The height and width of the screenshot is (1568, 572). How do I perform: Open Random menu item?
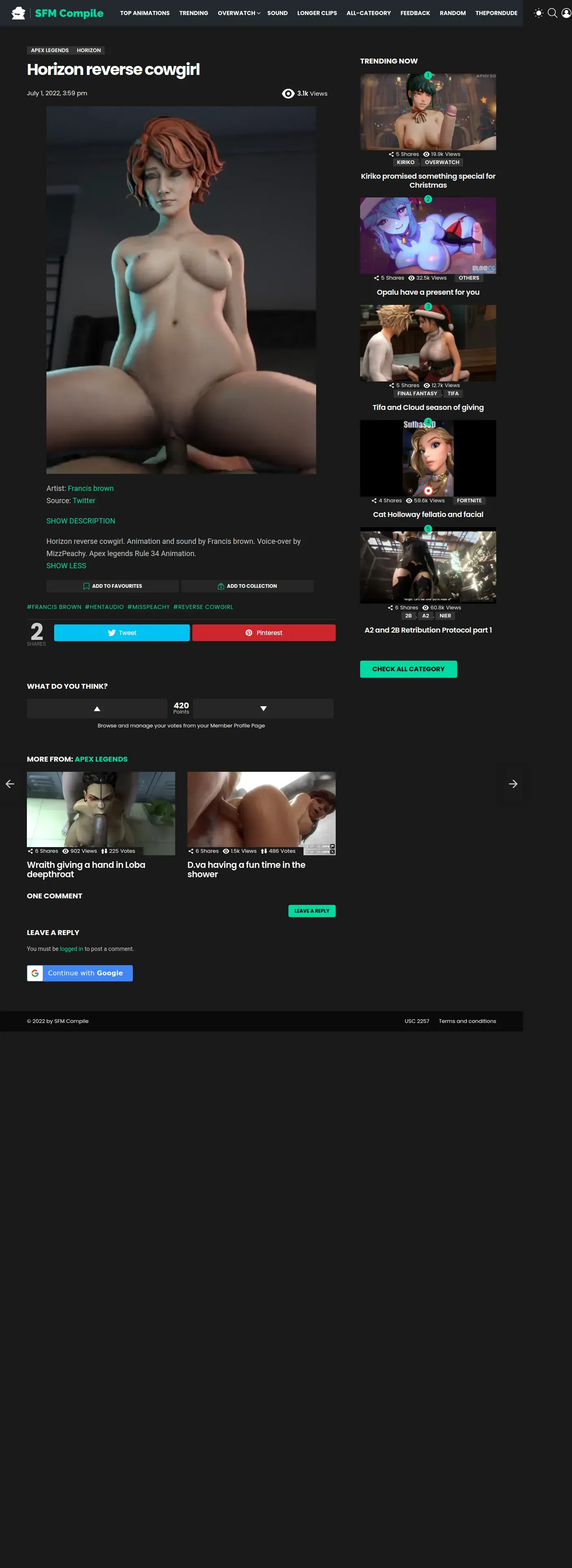pos(453,13)
